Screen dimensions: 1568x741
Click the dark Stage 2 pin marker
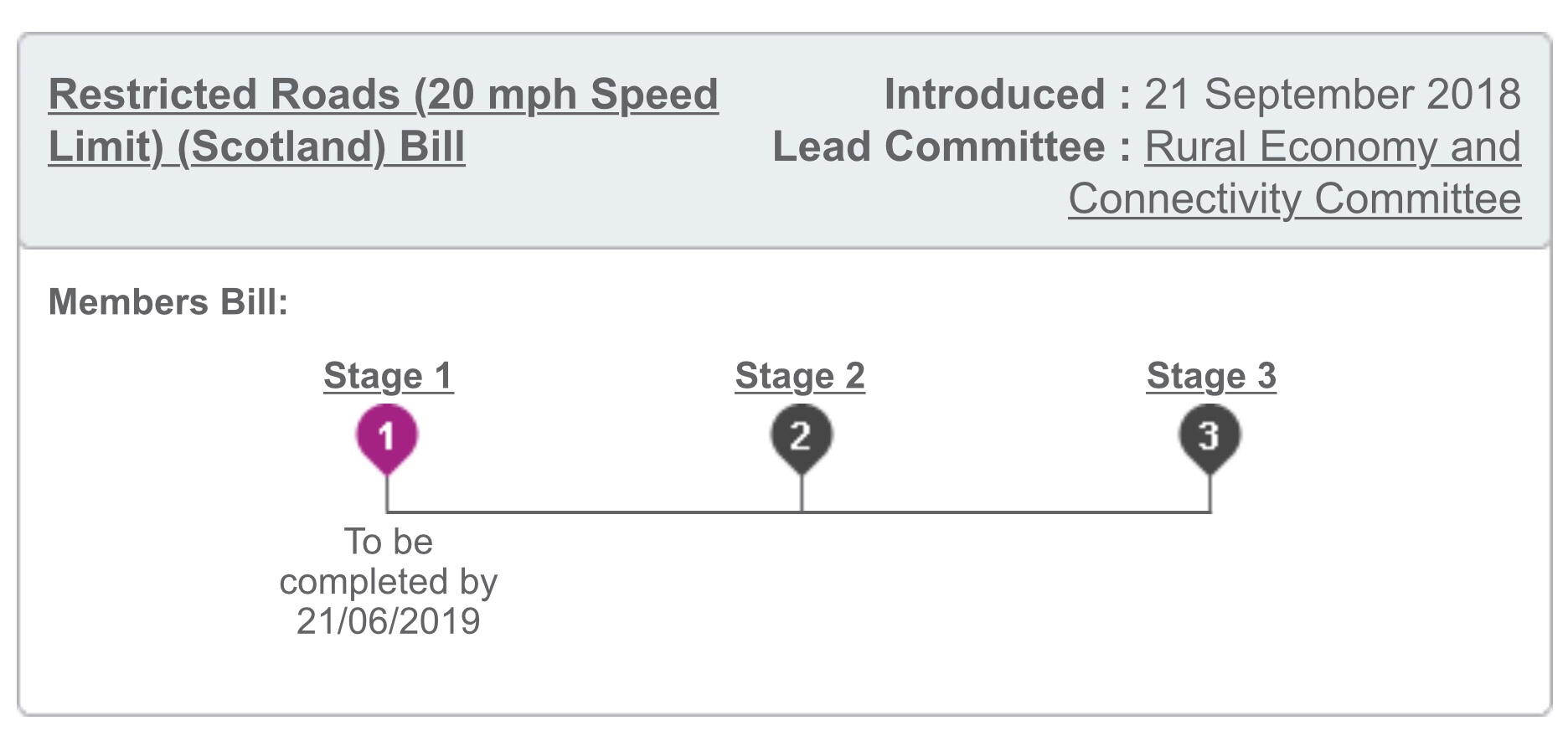pyautogui.click(x=801, y=436)
